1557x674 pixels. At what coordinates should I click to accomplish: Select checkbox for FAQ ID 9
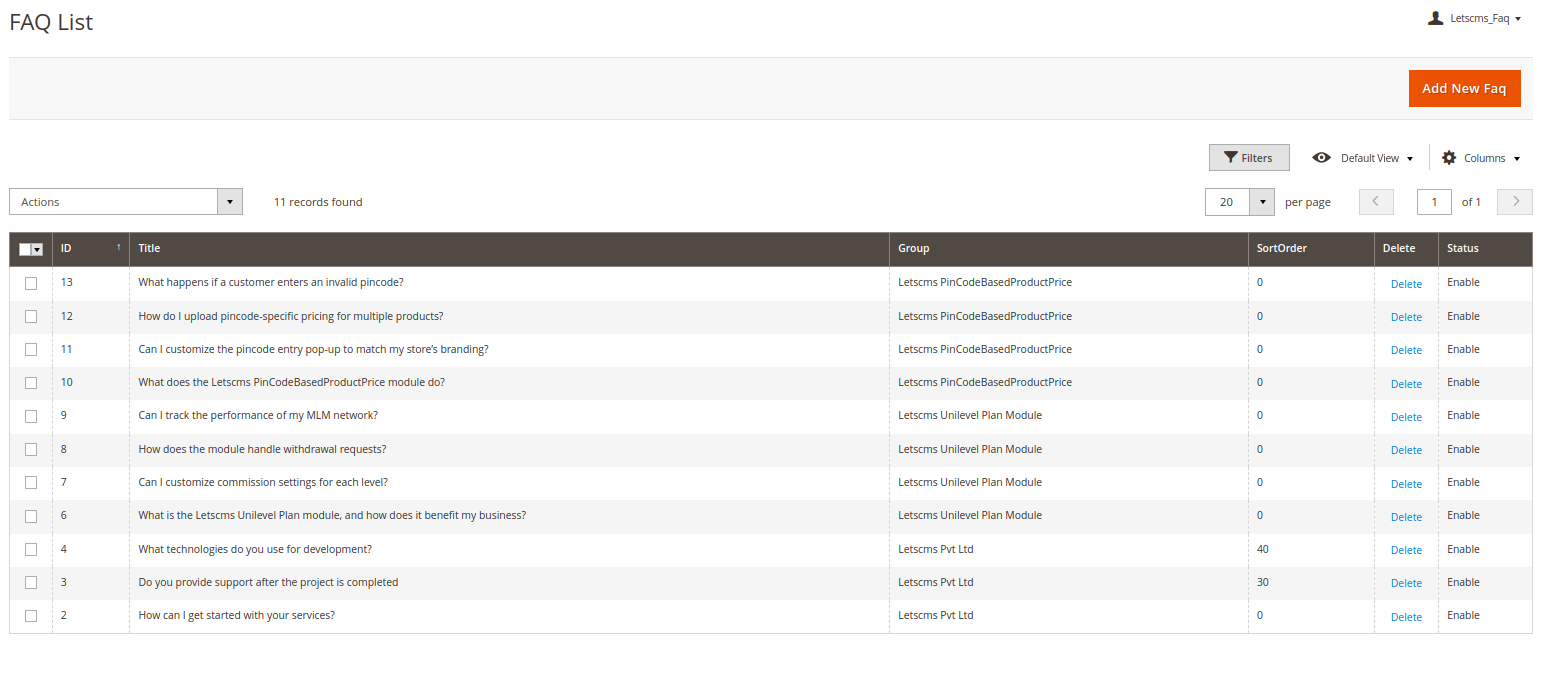[31, 416]
